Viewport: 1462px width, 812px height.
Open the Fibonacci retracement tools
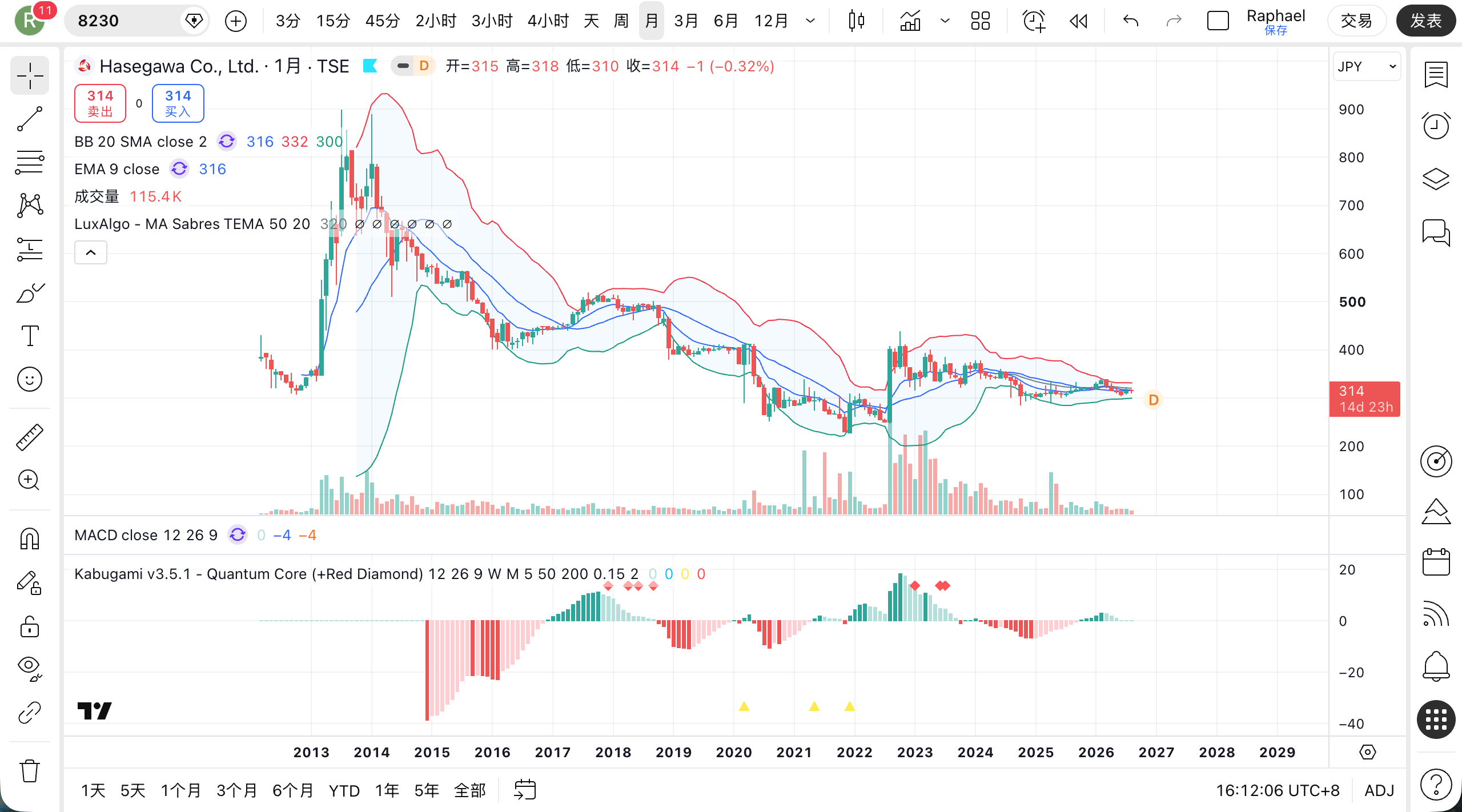tap(30, 162)
